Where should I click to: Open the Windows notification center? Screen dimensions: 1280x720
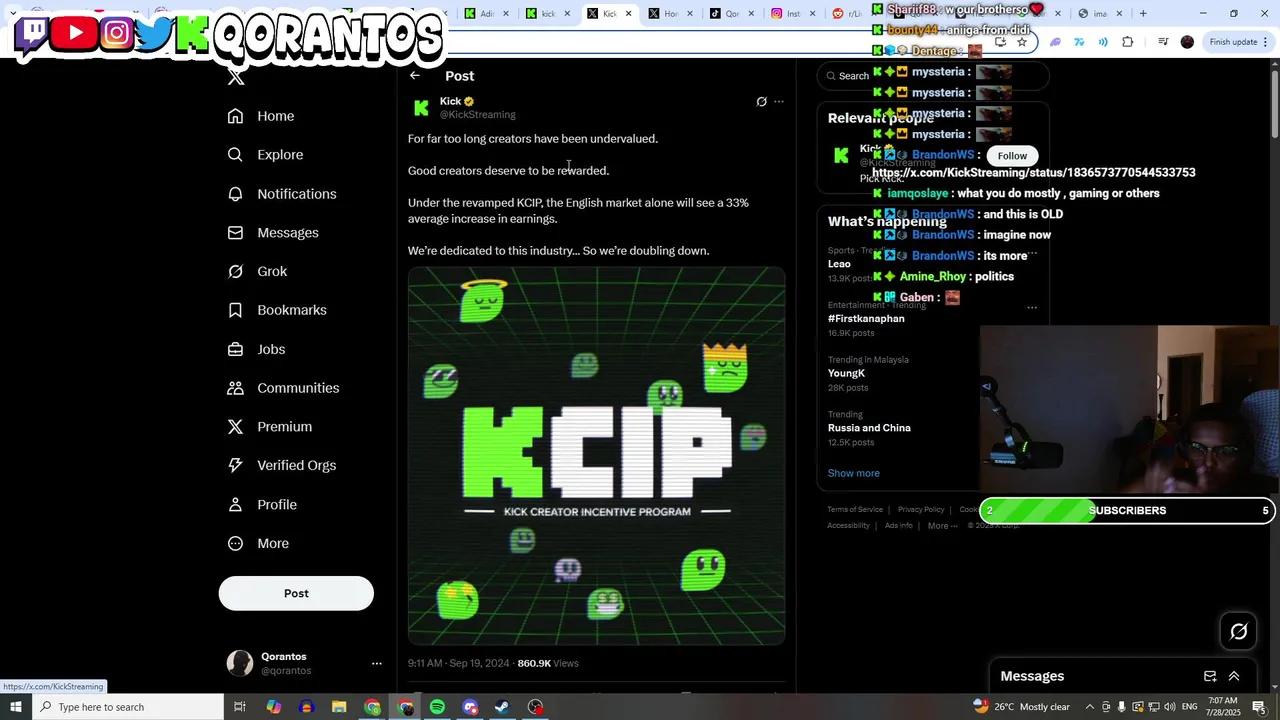tap(1259, 707)
